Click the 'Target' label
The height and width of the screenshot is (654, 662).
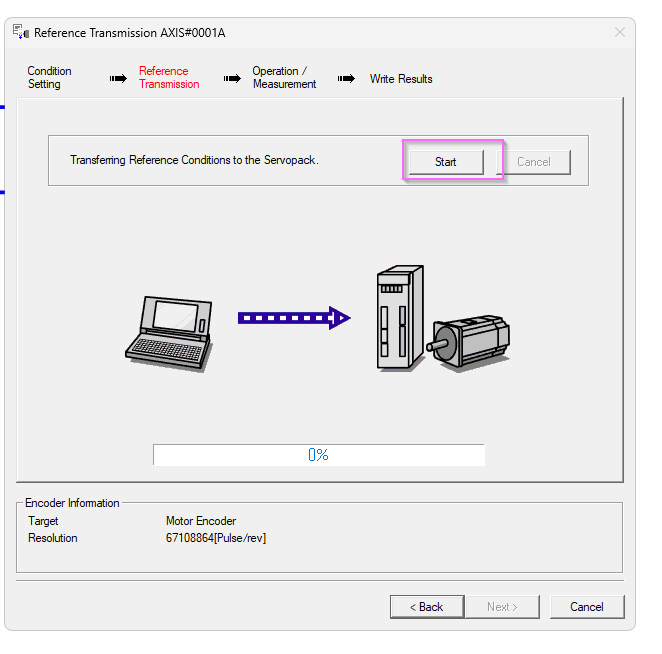tap(43, 521)
